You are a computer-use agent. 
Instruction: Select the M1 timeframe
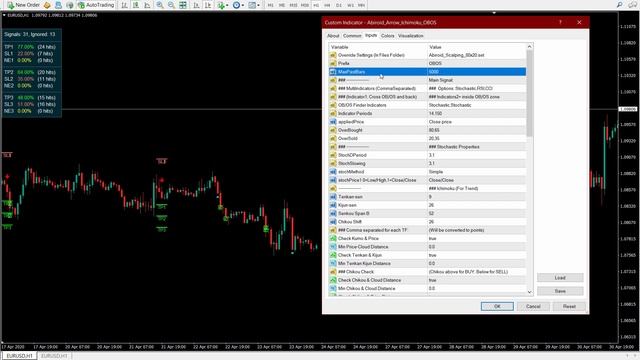pyautogui.click(x=270, y=5)
